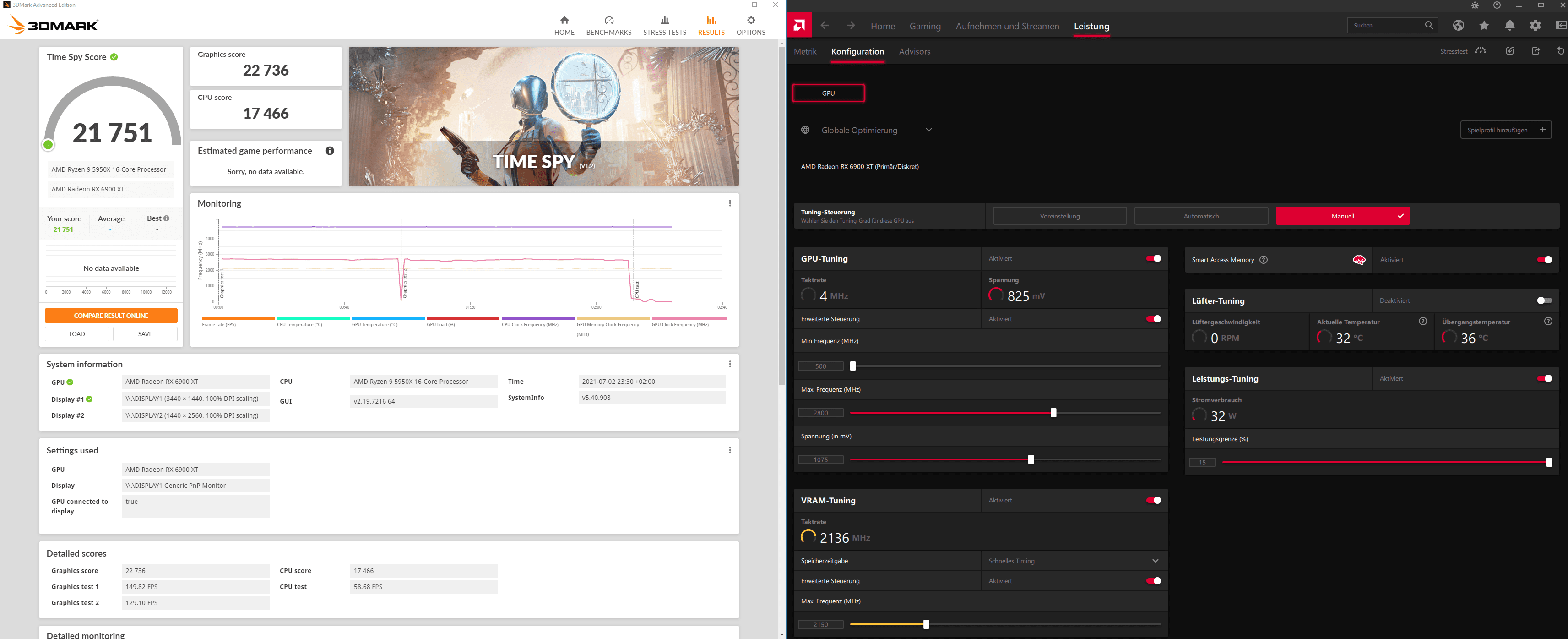This screenshot has width=1568, height=639.
Task: Click Compare Result Online button
Action: point(111,316)
